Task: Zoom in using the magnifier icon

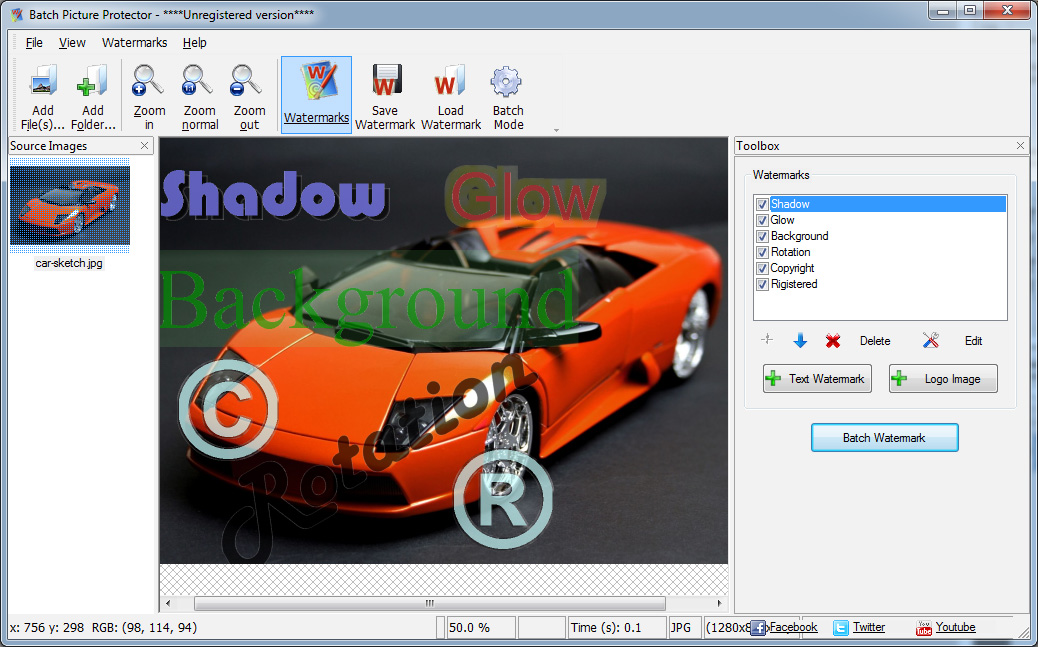Action: 149,82
